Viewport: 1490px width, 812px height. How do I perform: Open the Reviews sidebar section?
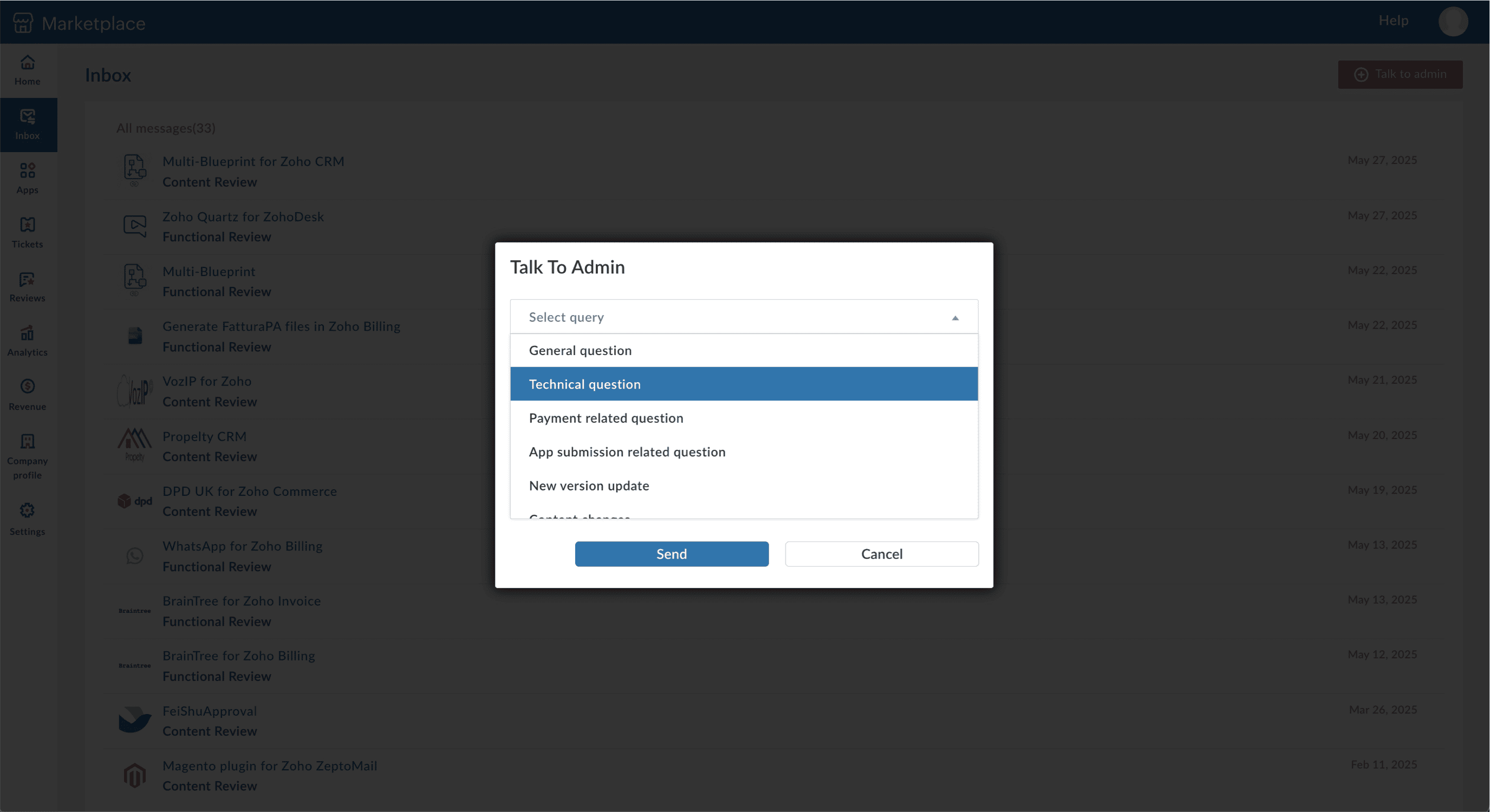[27, 287]
